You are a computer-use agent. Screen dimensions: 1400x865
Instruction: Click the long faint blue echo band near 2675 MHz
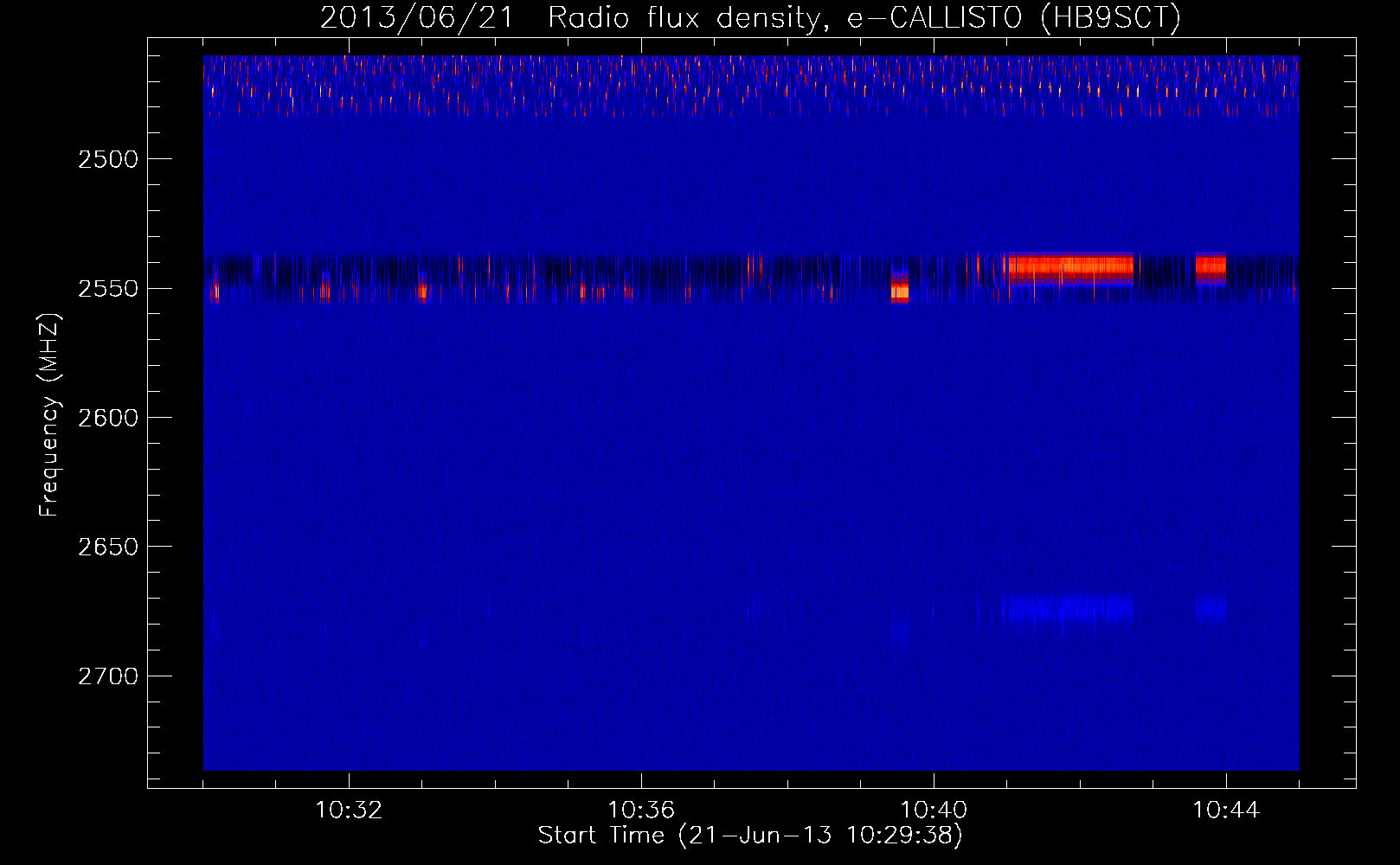click(x=1069, y=608)
